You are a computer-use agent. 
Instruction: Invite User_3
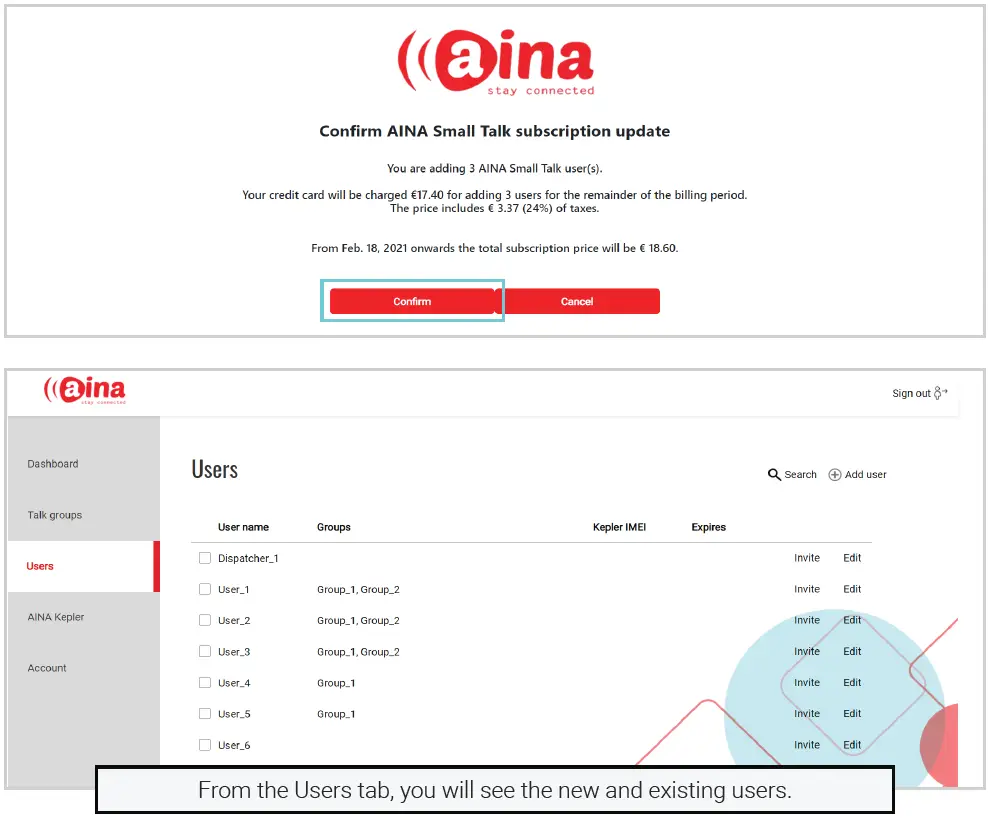[807, 651]
